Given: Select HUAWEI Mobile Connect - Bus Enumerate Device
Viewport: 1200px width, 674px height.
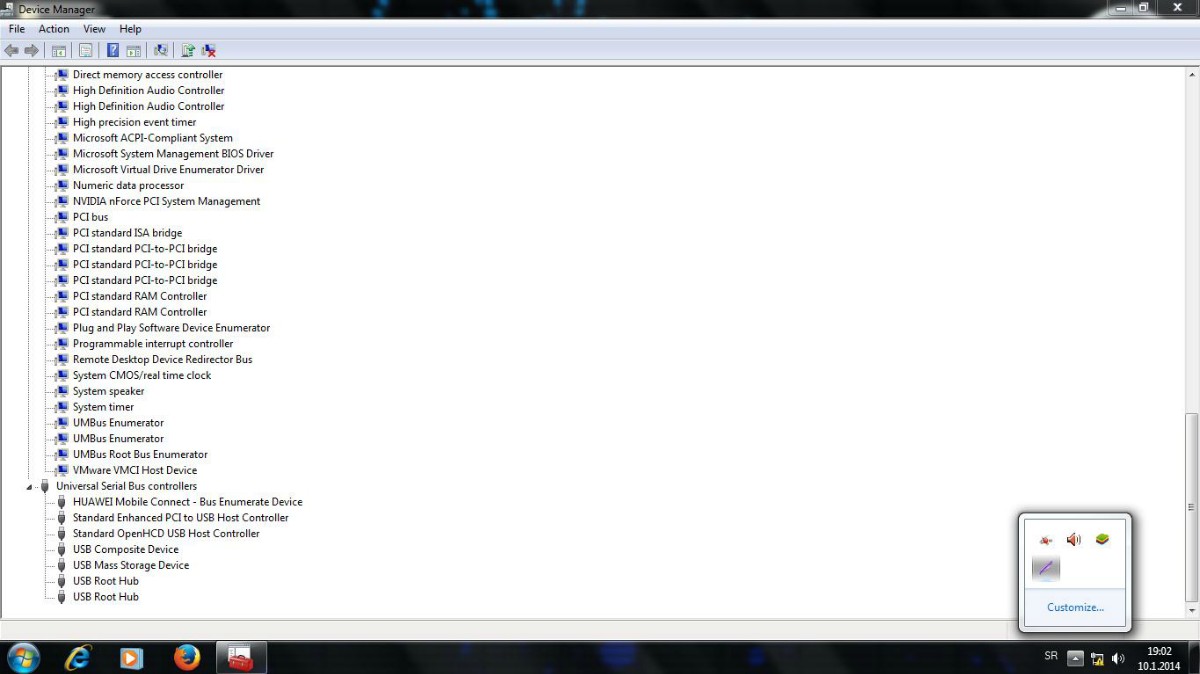Looking at the screenshot, I should 187,502.
